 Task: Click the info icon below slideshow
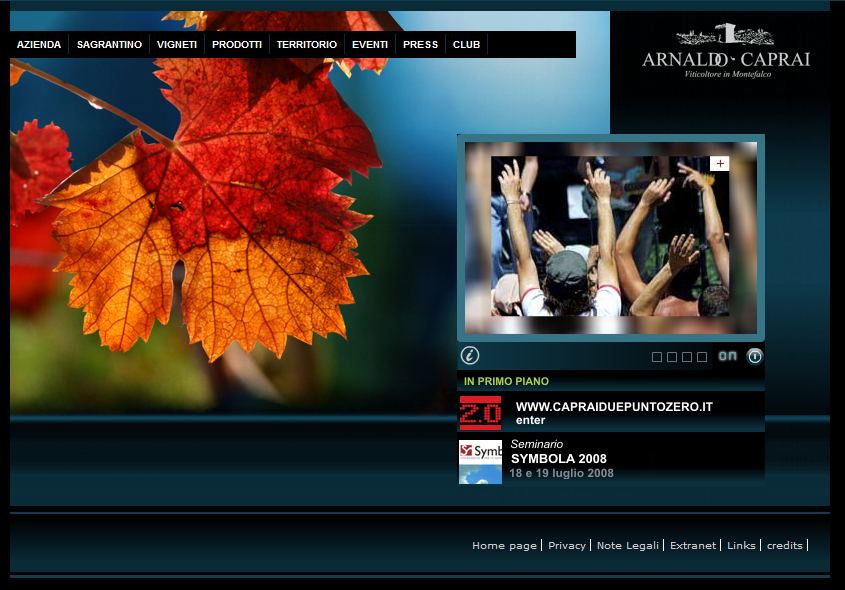470,356
